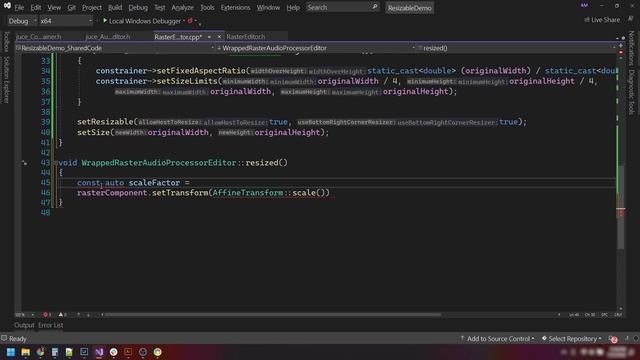Screen dimensions: 640x360
Task: Click the error count indicator icon
Action: coord(47,315)
